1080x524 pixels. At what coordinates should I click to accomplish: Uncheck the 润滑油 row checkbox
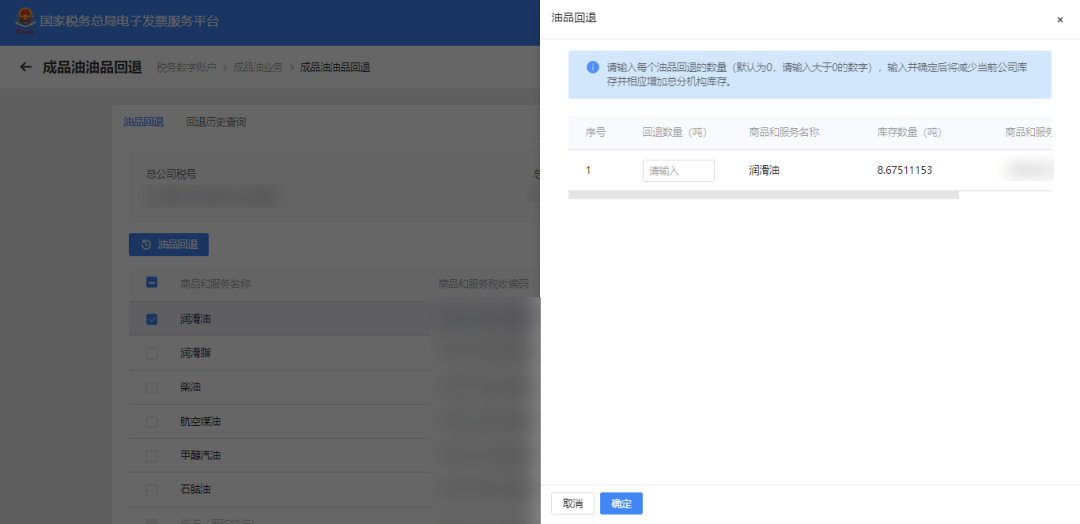(152, 319)
